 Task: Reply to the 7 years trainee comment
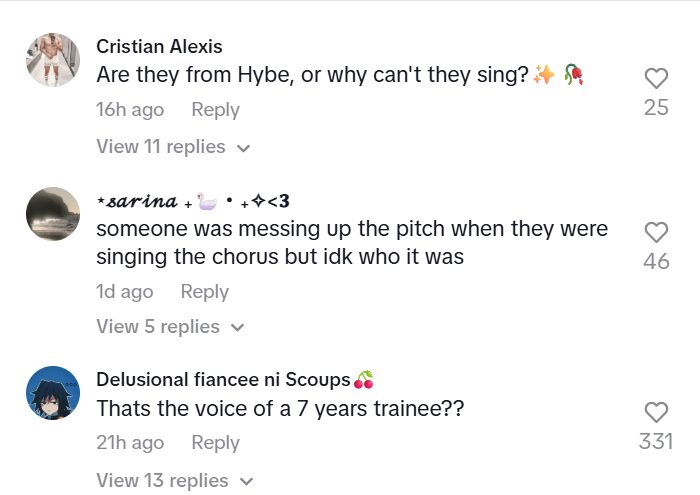(x=215, y=443)
